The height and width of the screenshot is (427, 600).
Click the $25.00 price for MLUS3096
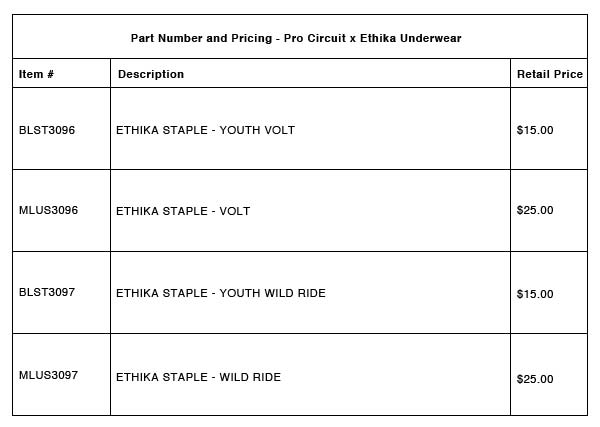535,211
